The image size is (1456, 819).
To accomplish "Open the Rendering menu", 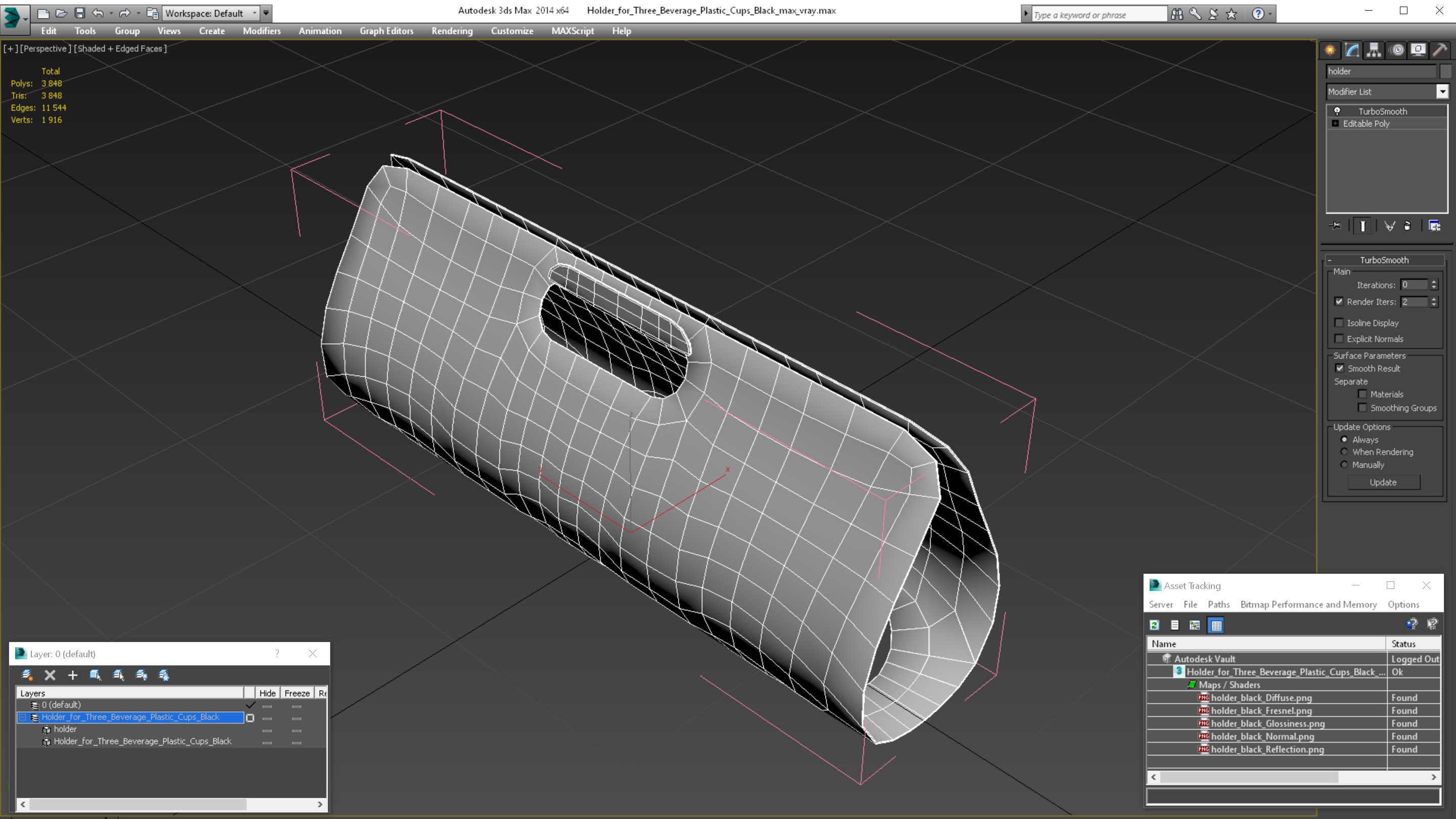I will pyautogui.click(x=452, y=31).
